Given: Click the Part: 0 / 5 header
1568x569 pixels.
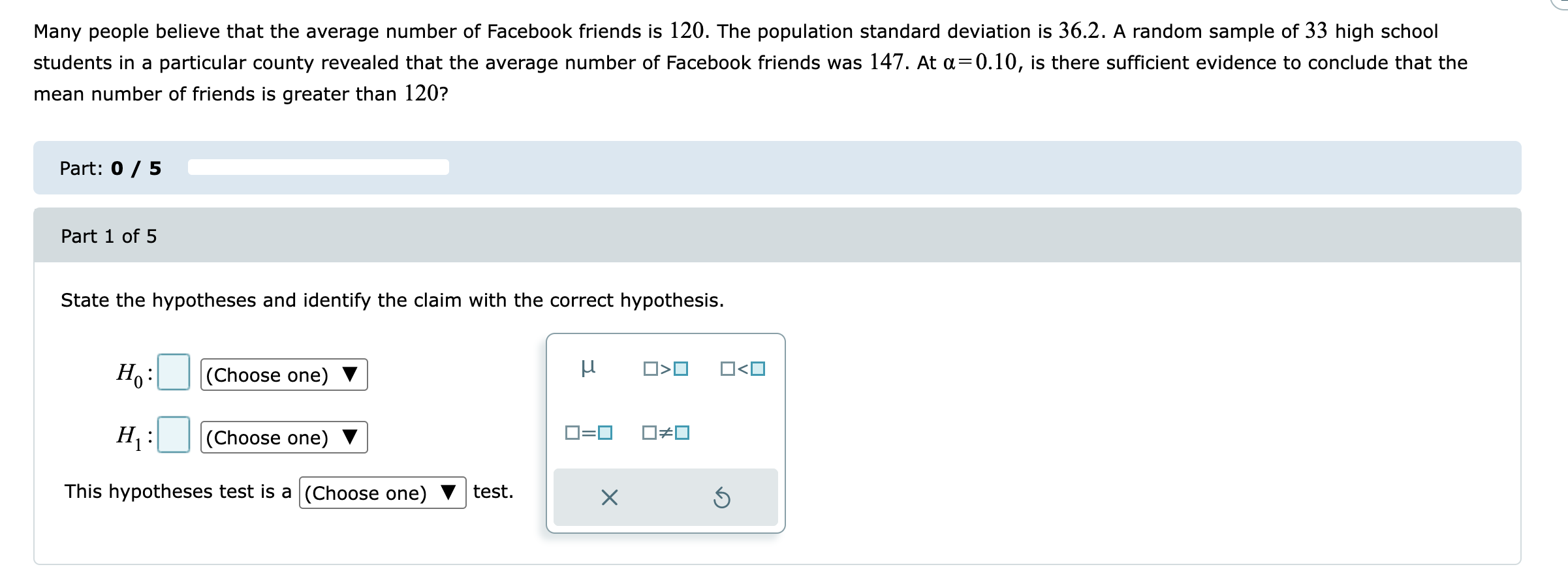Looking at the screenshot, I should click(110, 168).
